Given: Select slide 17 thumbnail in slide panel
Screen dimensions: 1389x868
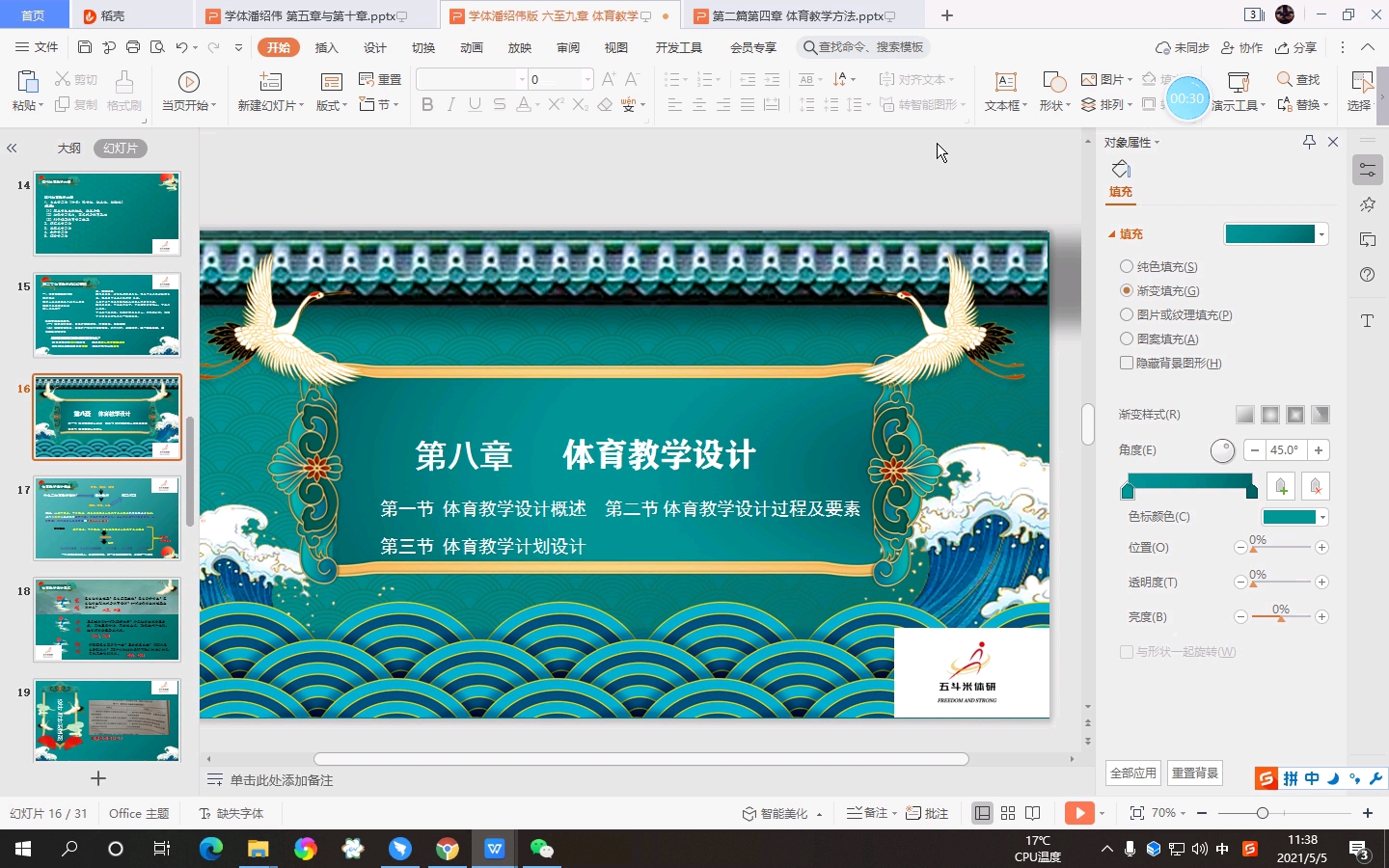Looking at the screenshot, I should tap(106, 519).
